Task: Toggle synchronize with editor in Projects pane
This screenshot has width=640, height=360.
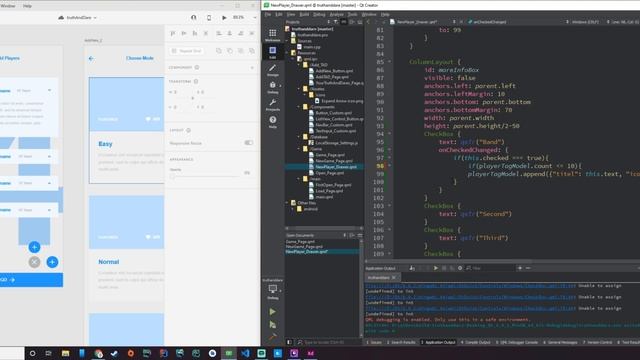Action: coord(343,22)
